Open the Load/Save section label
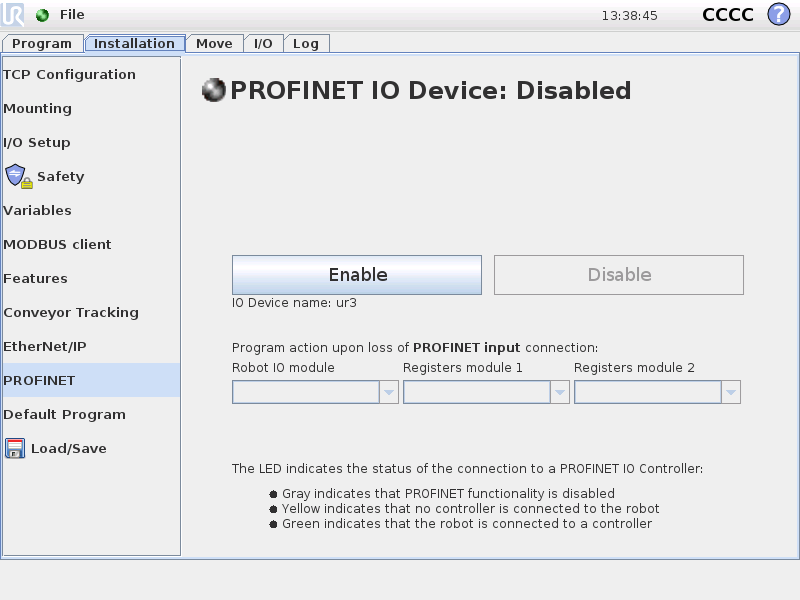Screen dimensions: 800x600 point(69,448)
